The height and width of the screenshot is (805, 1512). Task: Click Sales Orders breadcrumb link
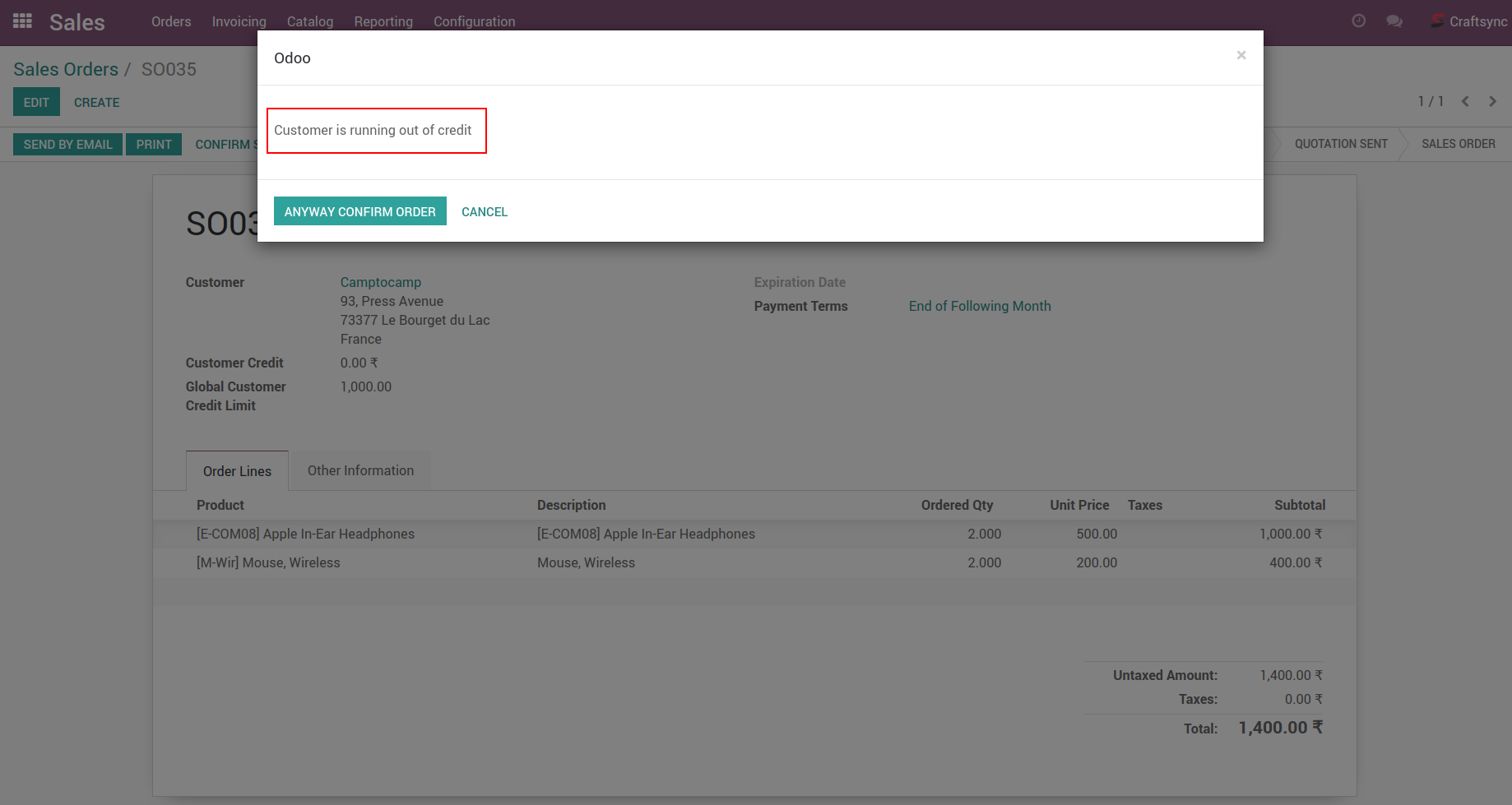point(66,69)
